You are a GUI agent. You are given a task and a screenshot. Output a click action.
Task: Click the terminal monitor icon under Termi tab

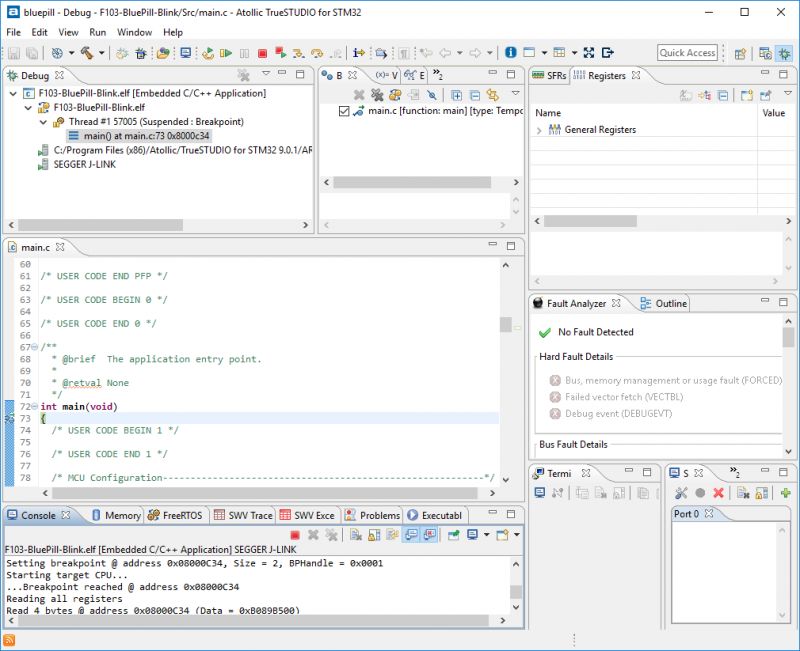click(539, 493)
